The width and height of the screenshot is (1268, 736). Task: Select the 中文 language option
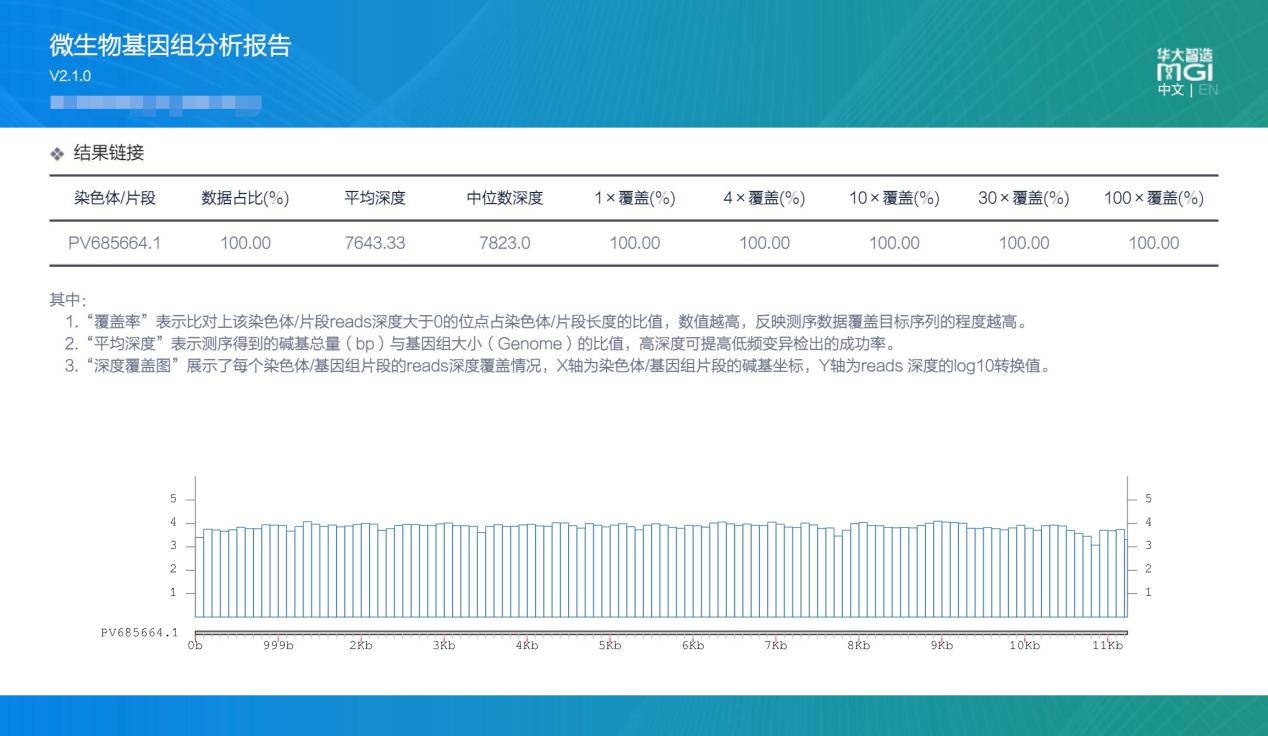point(1169,90)
